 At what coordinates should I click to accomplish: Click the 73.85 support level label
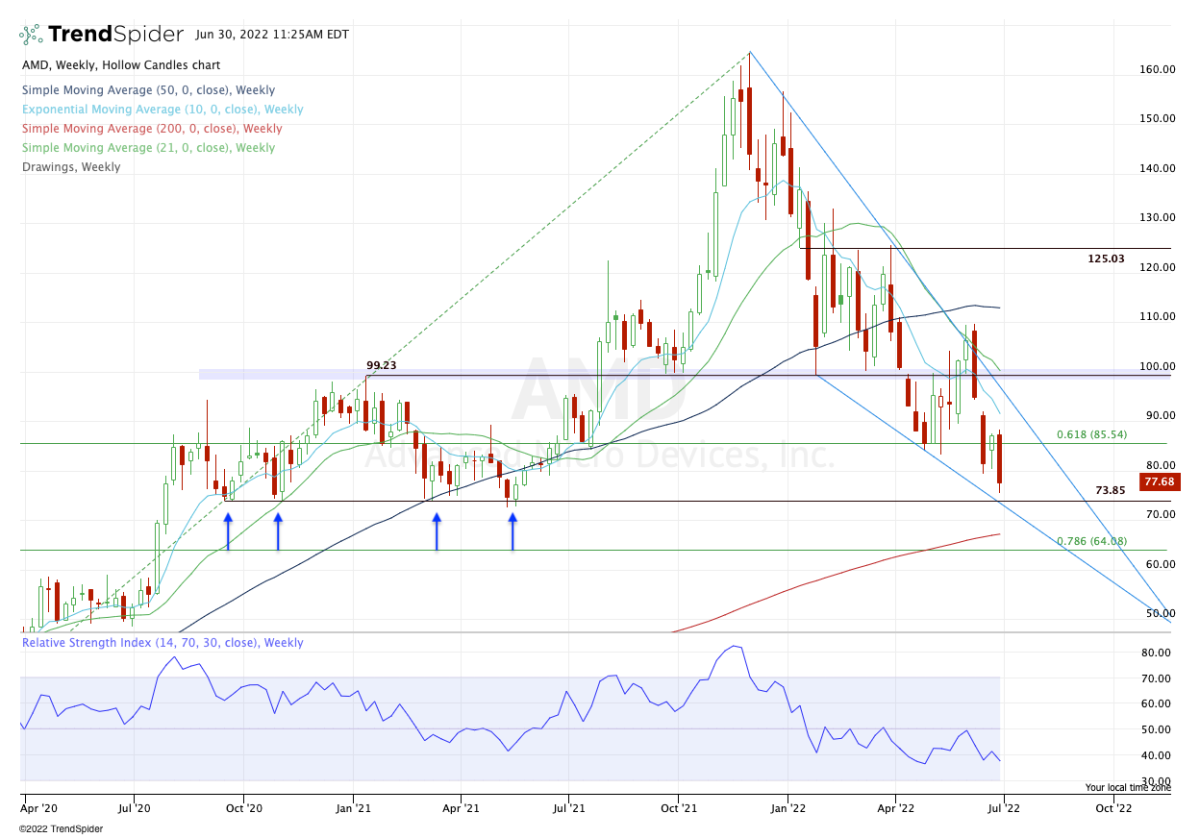pyautogui.click(x=1106, y=491)
